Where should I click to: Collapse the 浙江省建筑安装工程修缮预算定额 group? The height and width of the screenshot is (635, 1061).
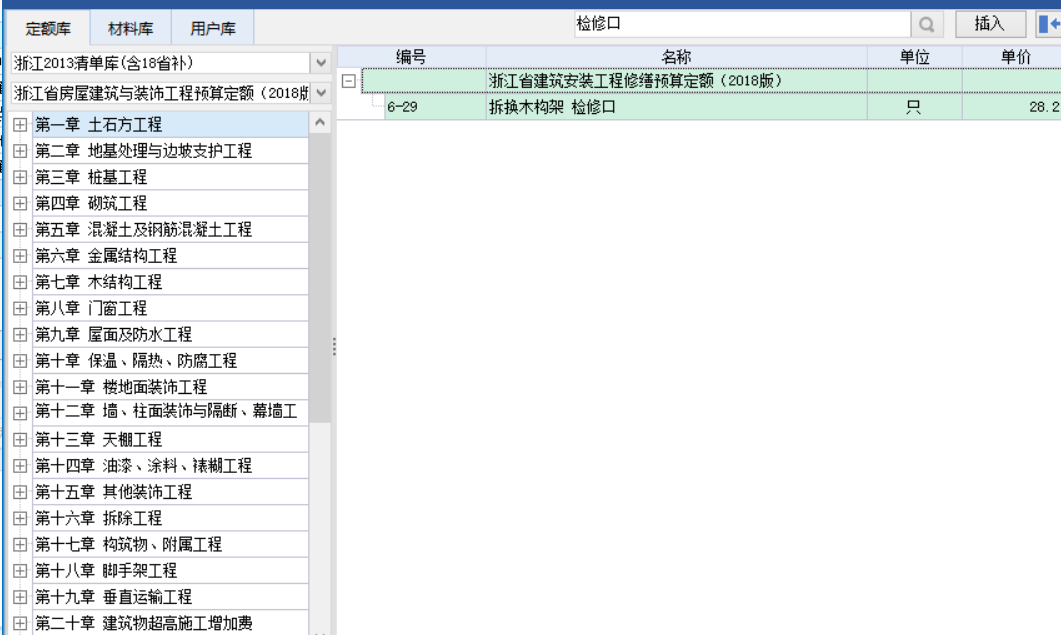(x=348, y=81)
